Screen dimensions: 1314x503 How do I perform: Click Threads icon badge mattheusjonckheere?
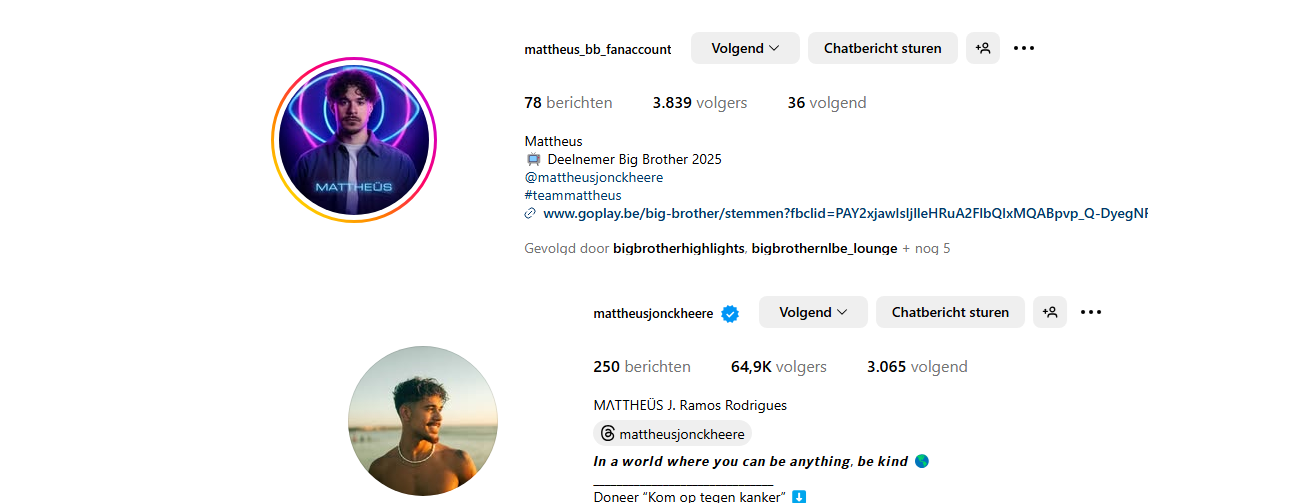tap(672, 434)
